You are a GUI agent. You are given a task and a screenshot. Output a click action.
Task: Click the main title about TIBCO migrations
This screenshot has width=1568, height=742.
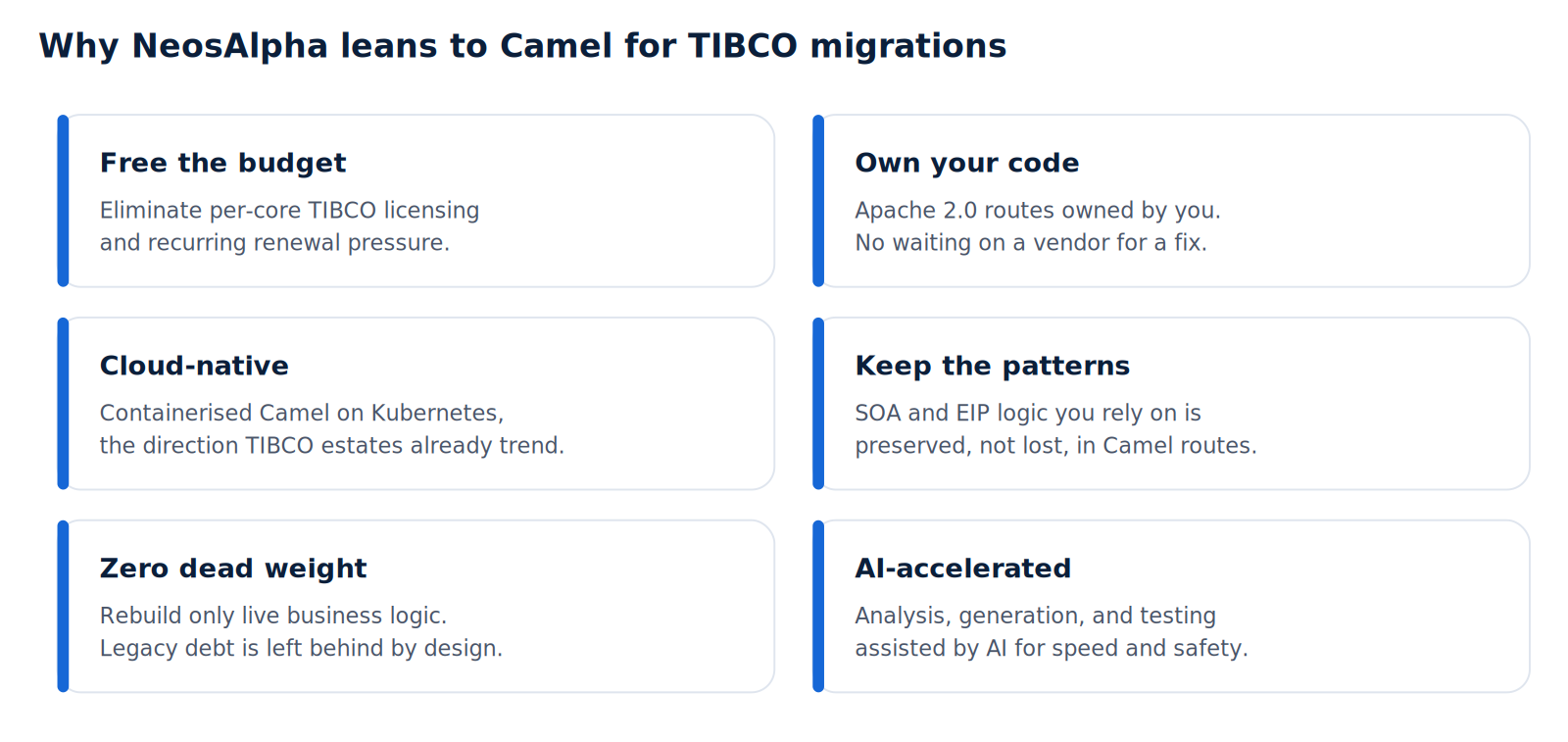(522, 46)
